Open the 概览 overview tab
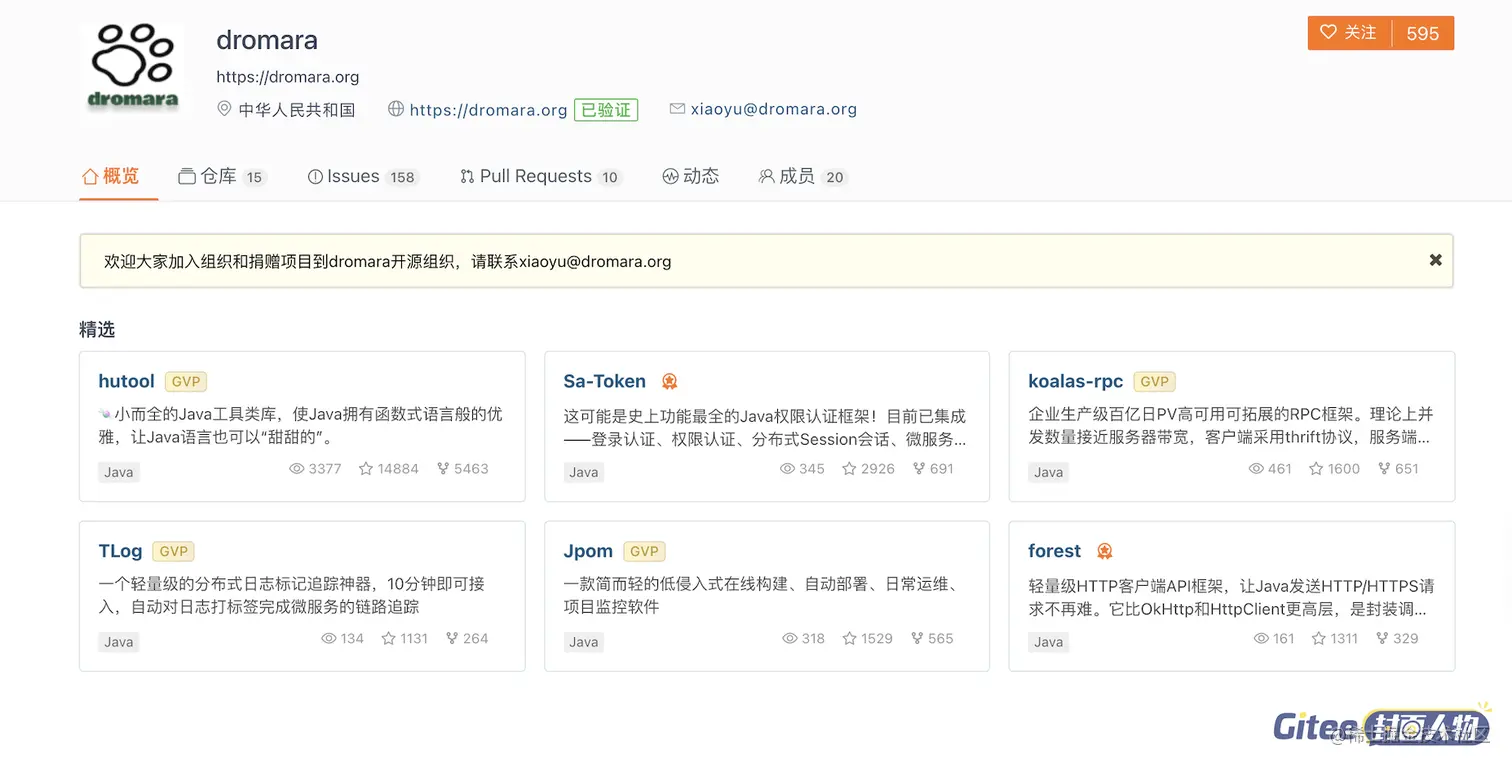1512x767 pixels. [x=111, y=176]
